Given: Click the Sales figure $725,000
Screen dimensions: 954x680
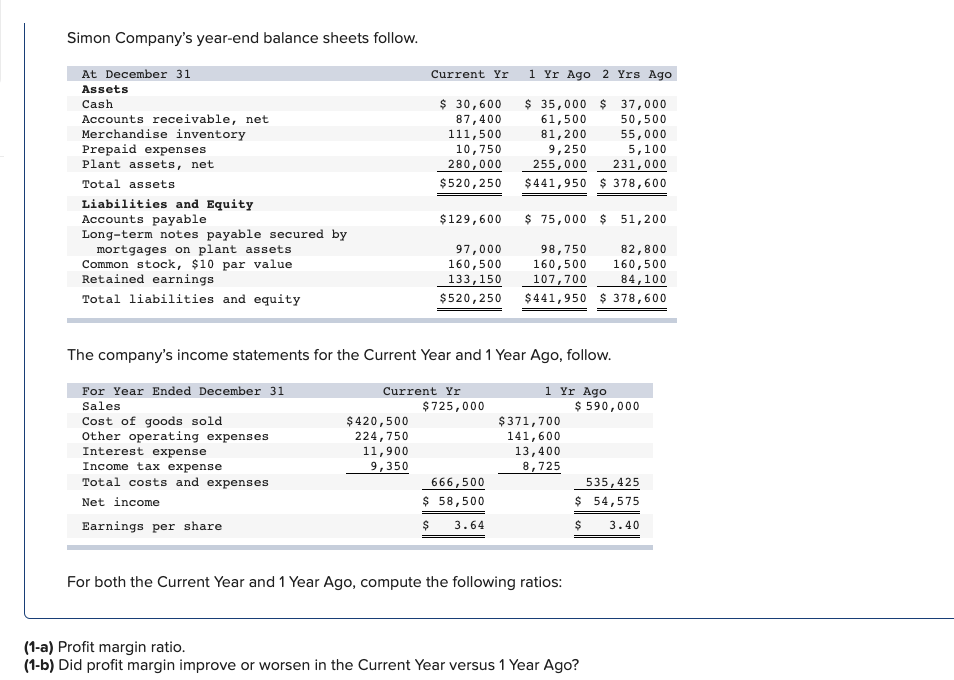Looking at the screenshot, I should click(453, 406).
